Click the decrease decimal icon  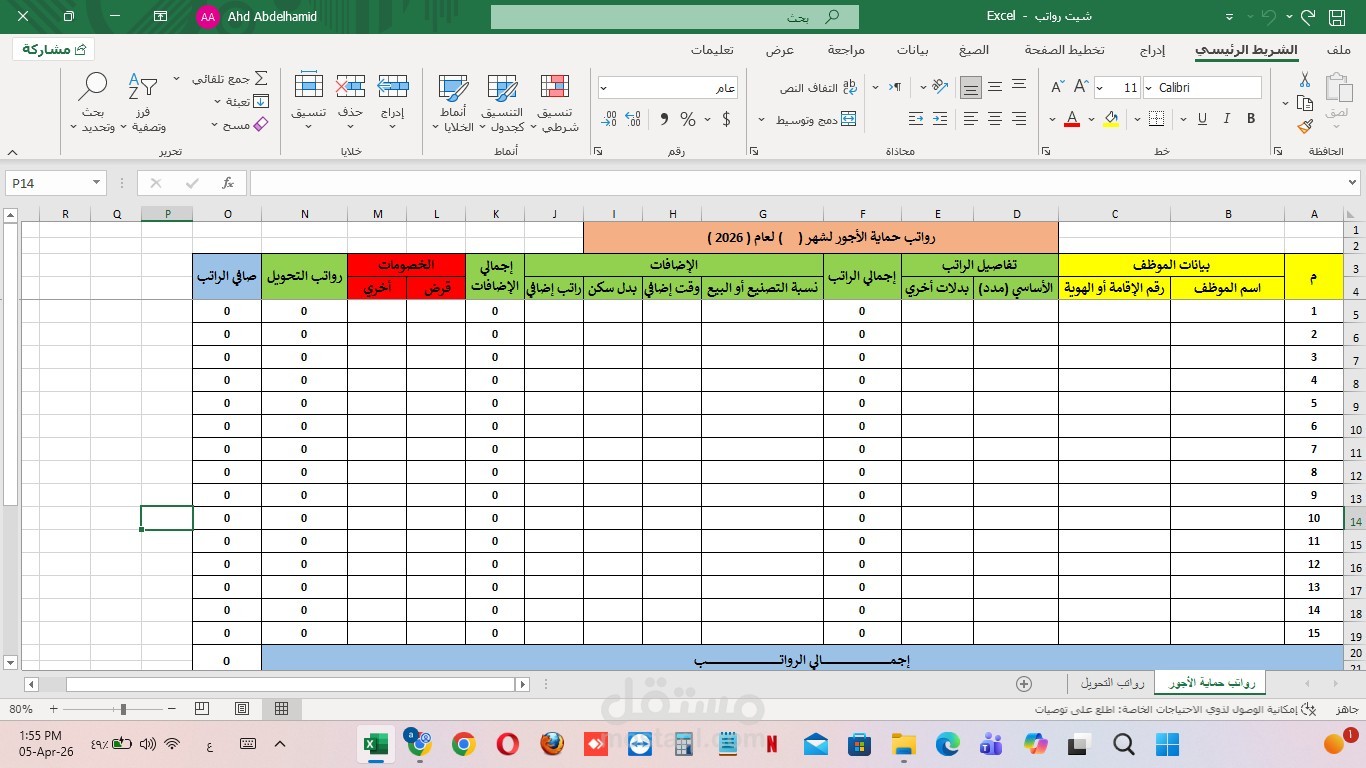coord(607,119)
